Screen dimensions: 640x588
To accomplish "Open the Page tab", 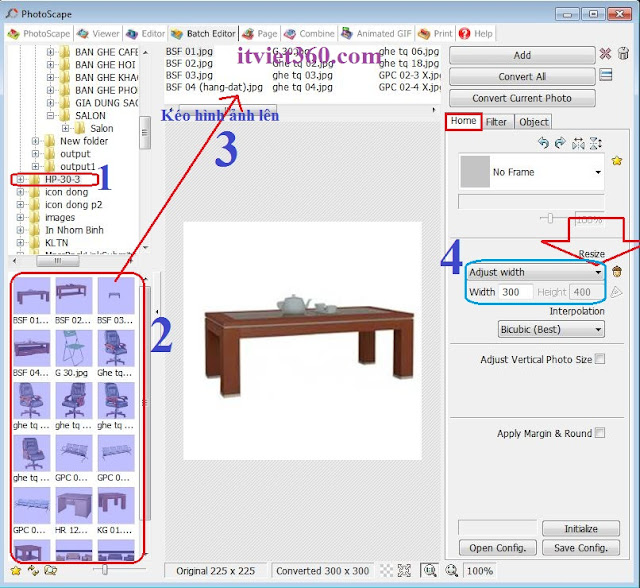I will click(x=260, y=34).
